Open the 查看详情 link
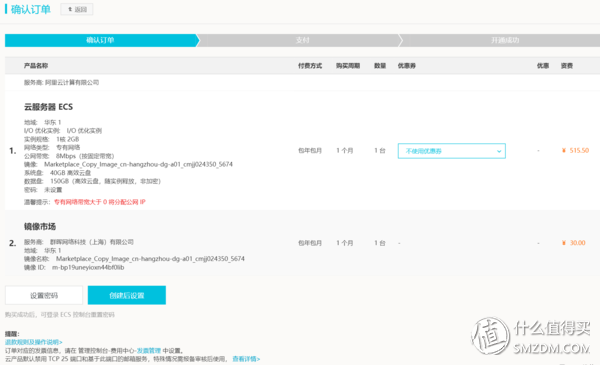This screenshot has height=365, width=600. coord(246,359)
